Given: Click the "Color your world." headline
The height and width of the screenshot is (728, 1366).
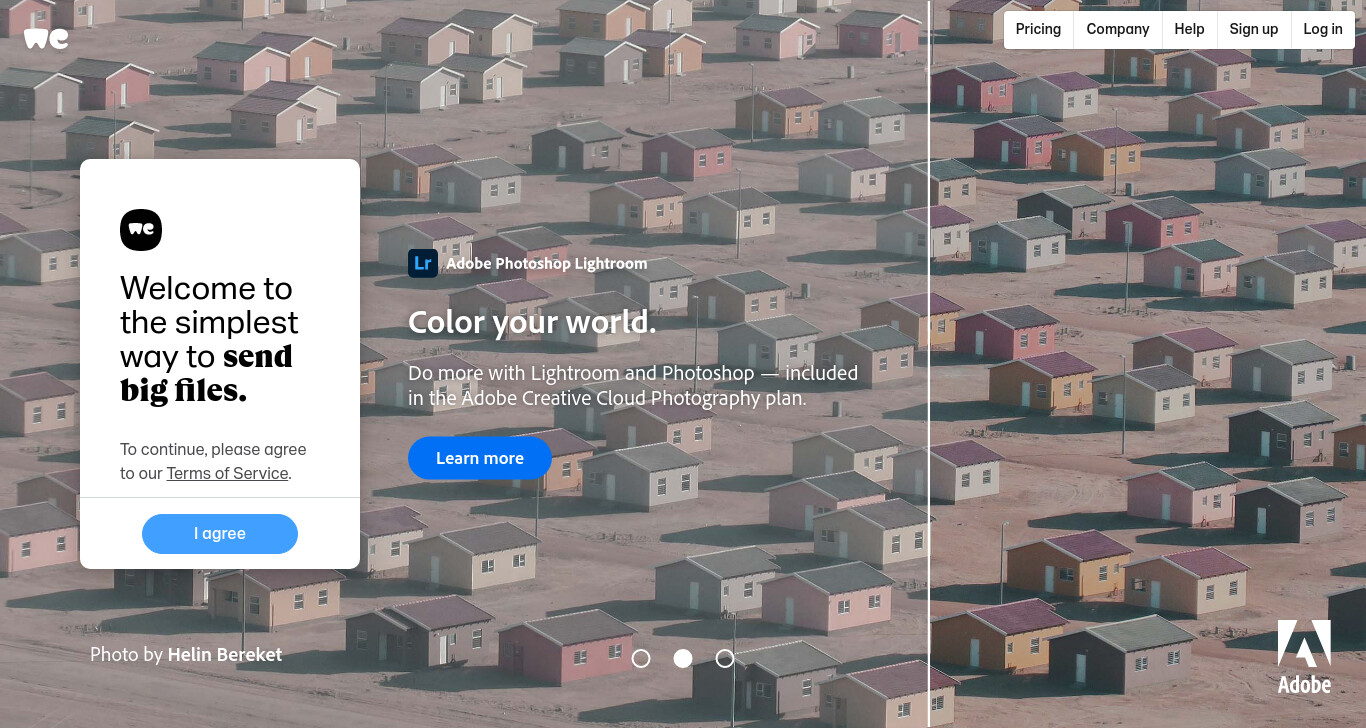Looking at the screenshot, I should 532,323.
